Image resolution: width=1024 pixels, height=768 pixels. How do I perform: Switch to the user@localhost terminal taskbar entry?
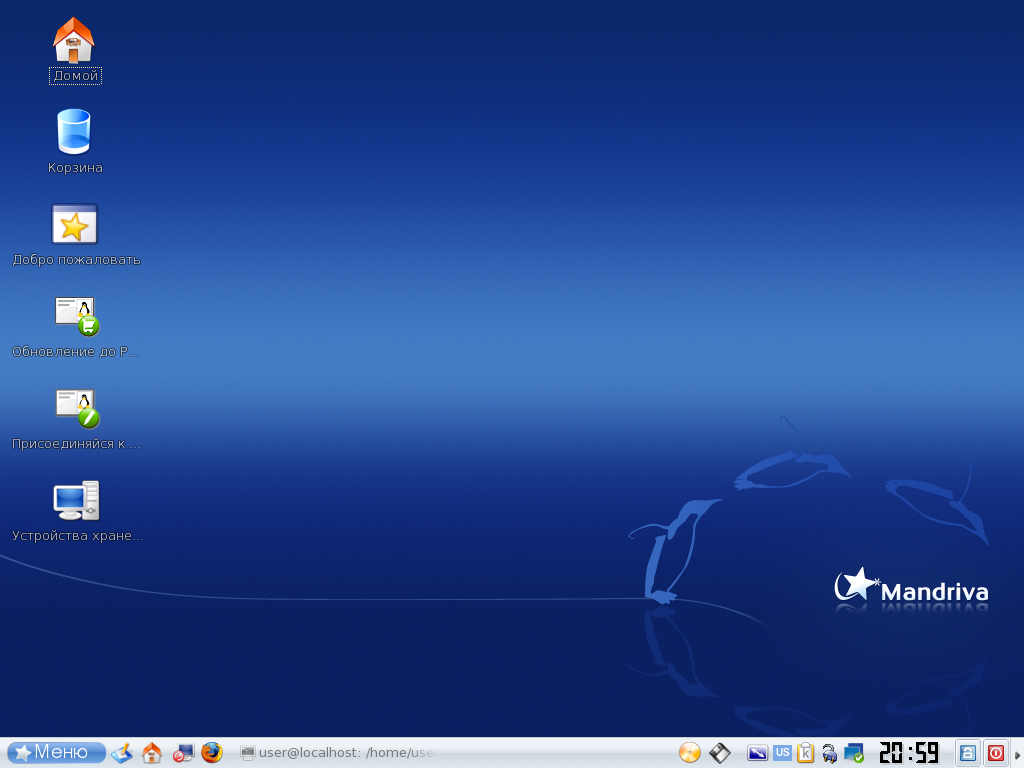[337, 753]
